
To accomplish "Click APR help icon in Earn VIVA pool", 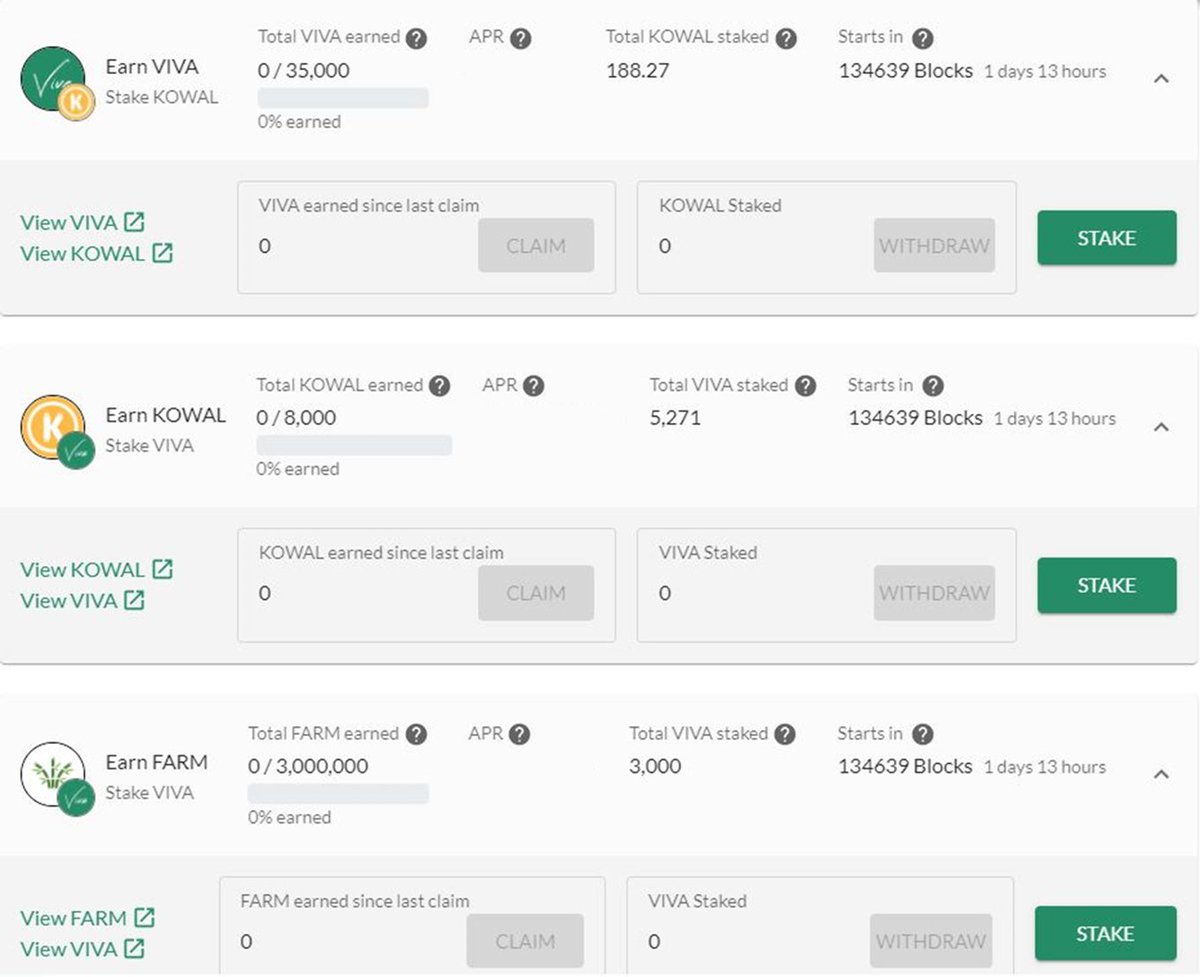I will point(520,38).
